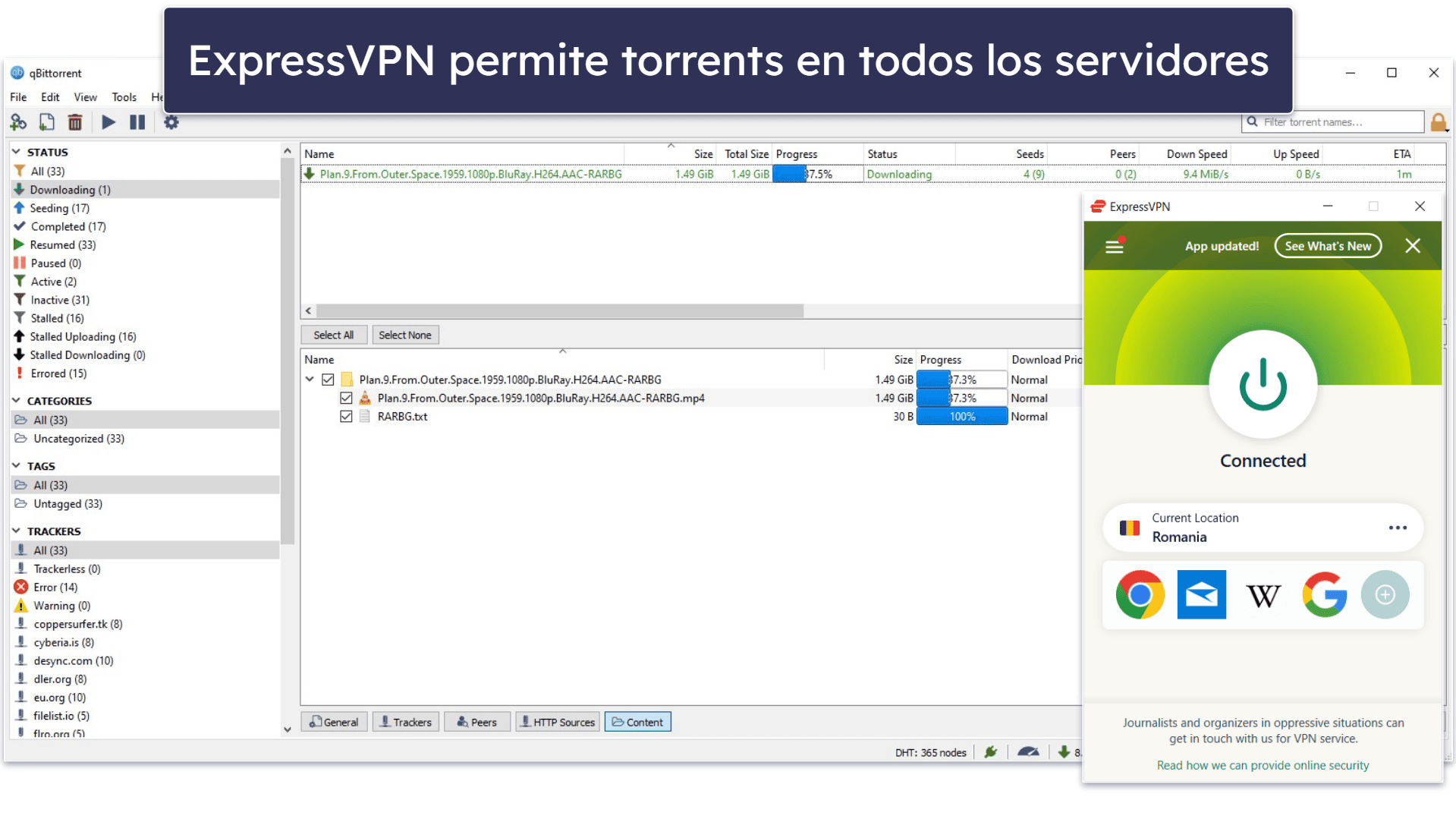
Task: Toggle ExpressVPN power connection button
Action: coord(1263,384)
